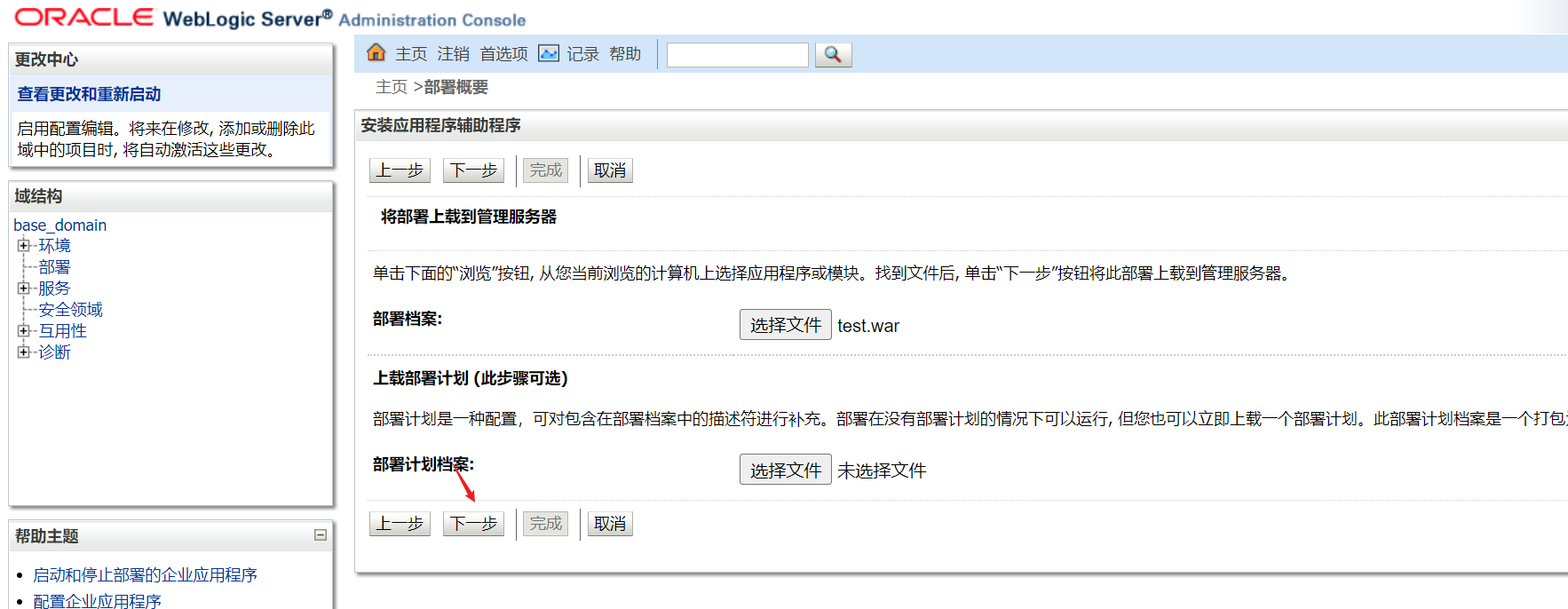The width and height of the screenshot is (1568, 609).
Task: Open 主页 in the top toolbar
Action: click(411, 54)
